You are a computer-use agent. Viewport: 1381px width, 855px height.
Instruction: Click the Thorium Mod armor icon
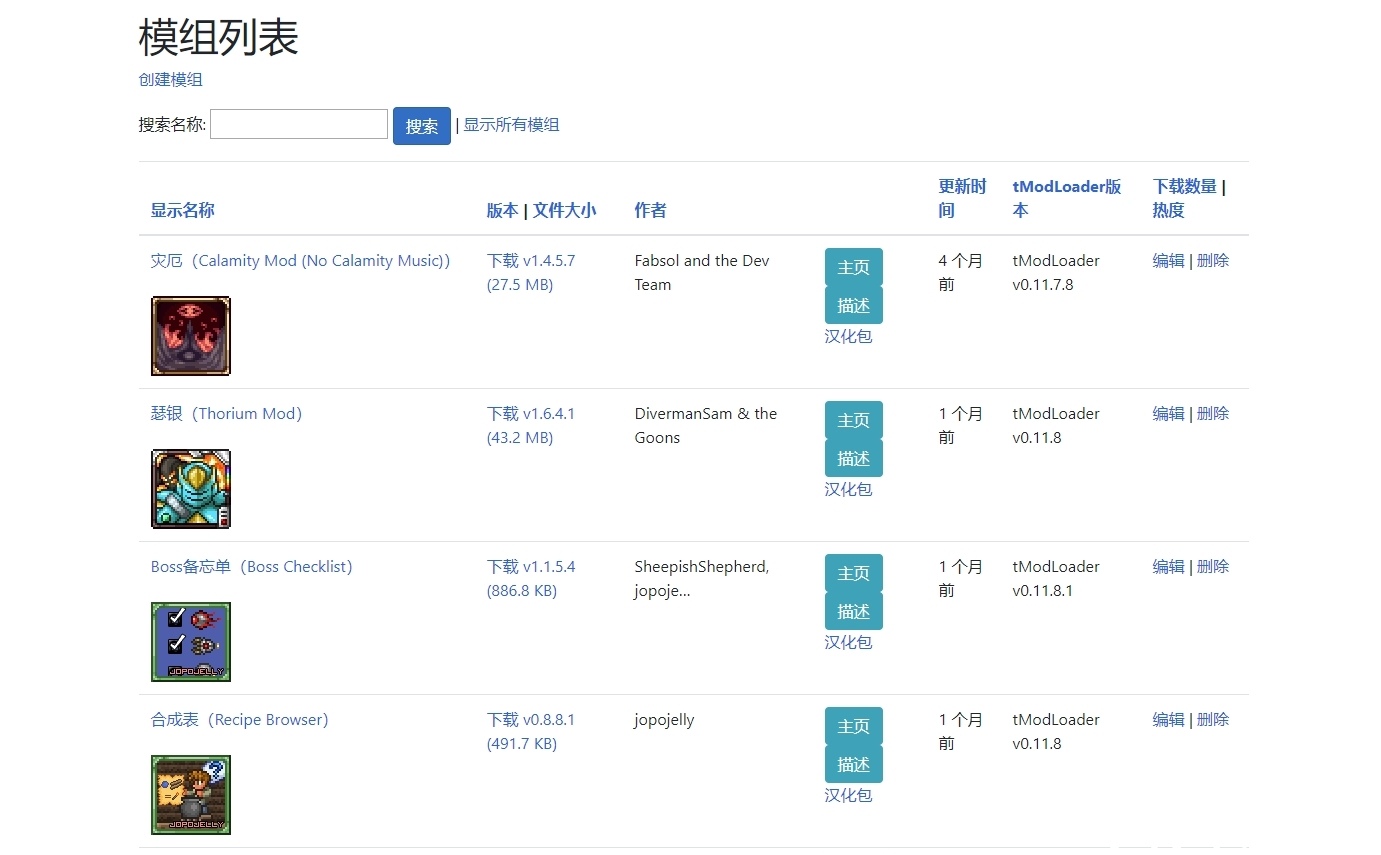190,489
